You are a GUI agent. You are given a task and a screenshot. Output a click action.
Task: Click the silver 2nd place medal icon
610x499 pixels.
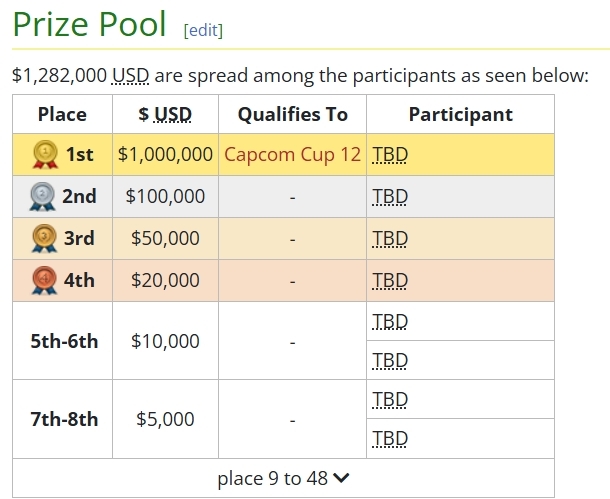tap(42, 196)
